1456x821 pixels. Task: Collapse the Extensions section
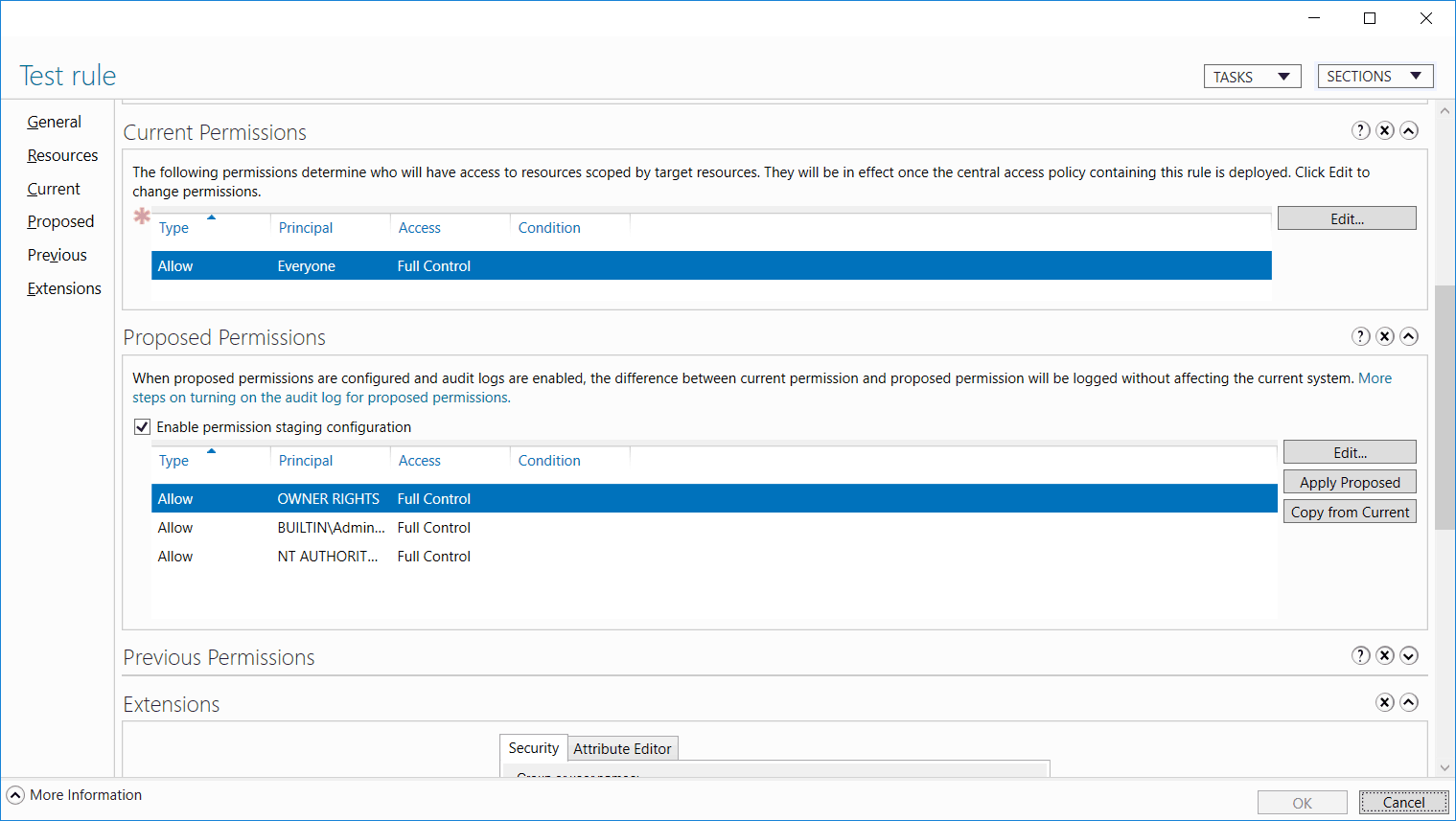point(1409,702)
